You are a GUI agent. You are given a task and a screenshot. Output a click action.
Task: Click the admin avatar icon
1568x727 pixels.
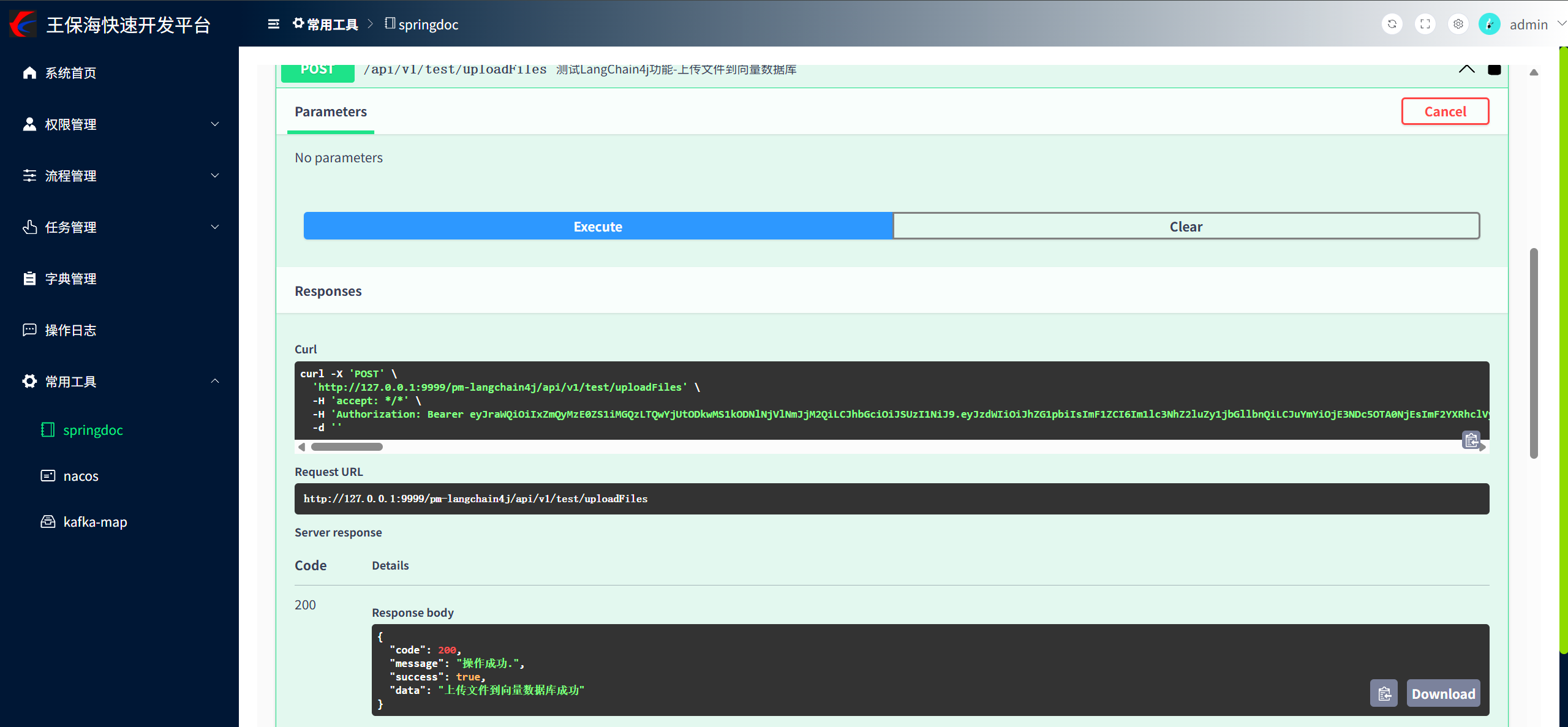coord(1489,24)
